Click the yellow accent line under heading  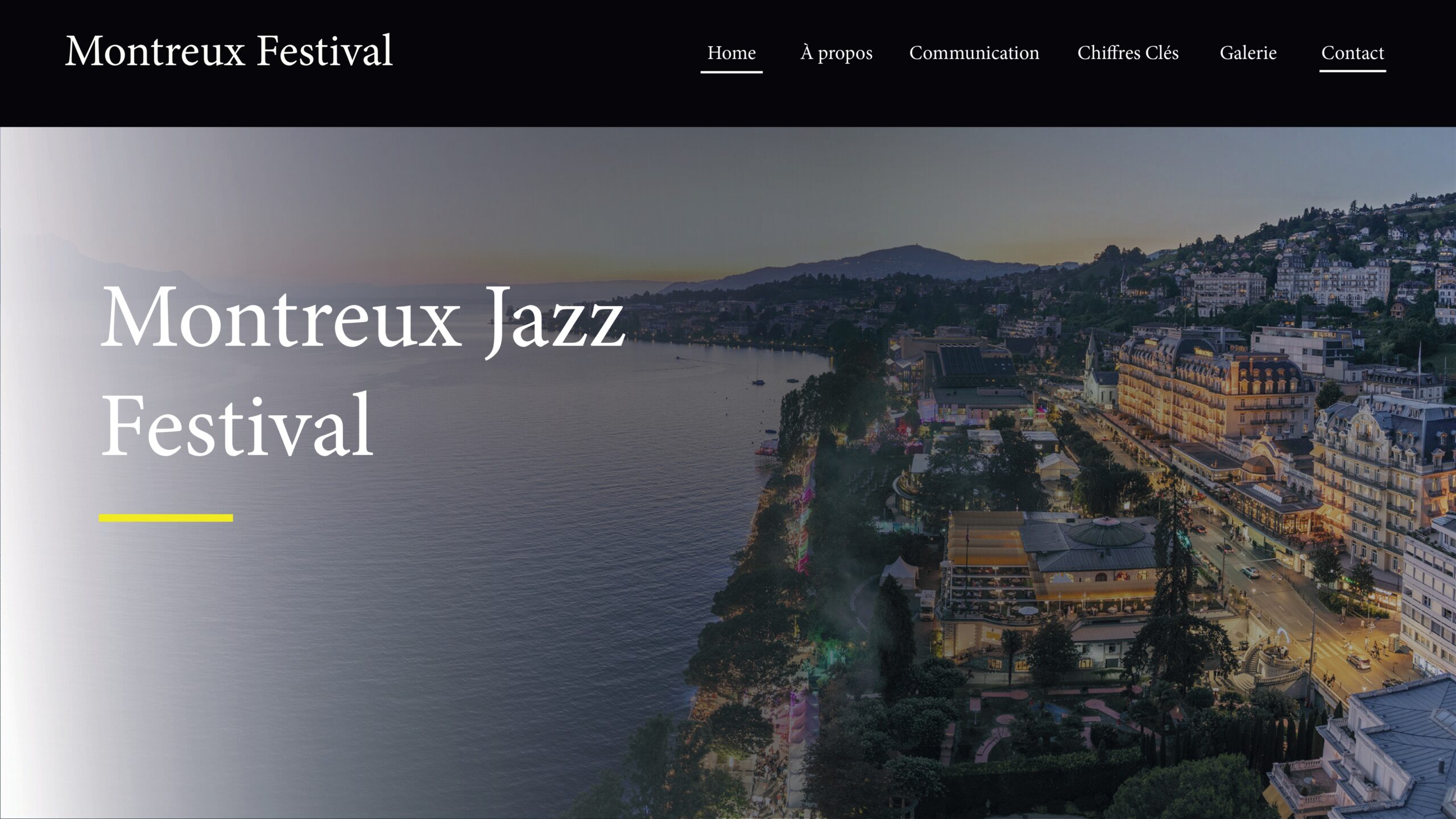pyautogui.click(x=166, y=518)
